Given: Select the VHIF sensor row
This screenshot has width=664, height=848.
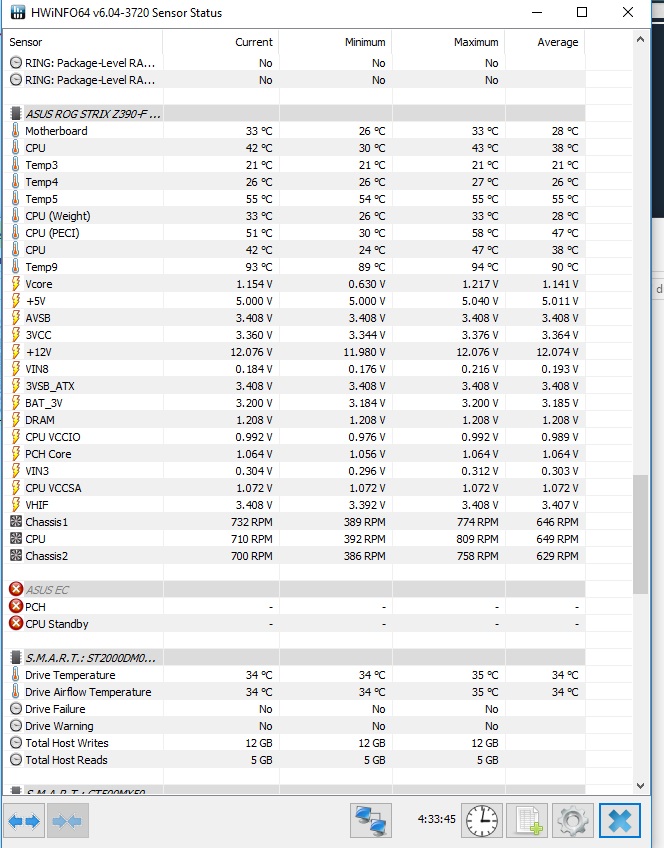Looking at the screenshot, I should [x=295, y=505].
